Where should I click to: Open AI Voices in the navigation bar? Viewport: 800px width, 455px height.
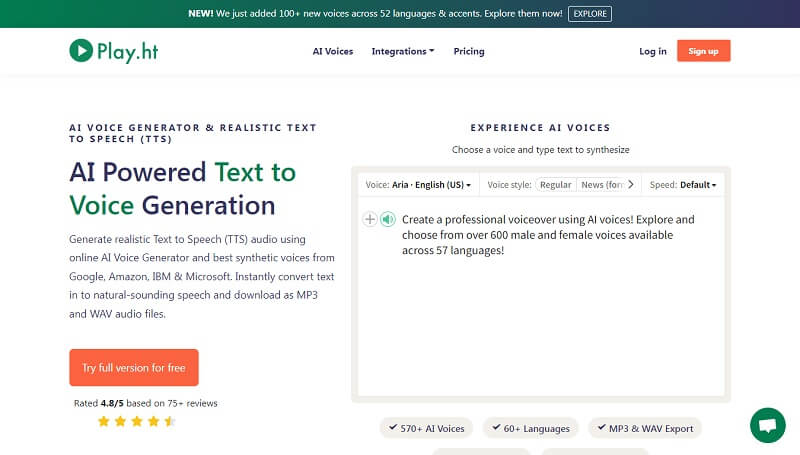pos(333,51)
